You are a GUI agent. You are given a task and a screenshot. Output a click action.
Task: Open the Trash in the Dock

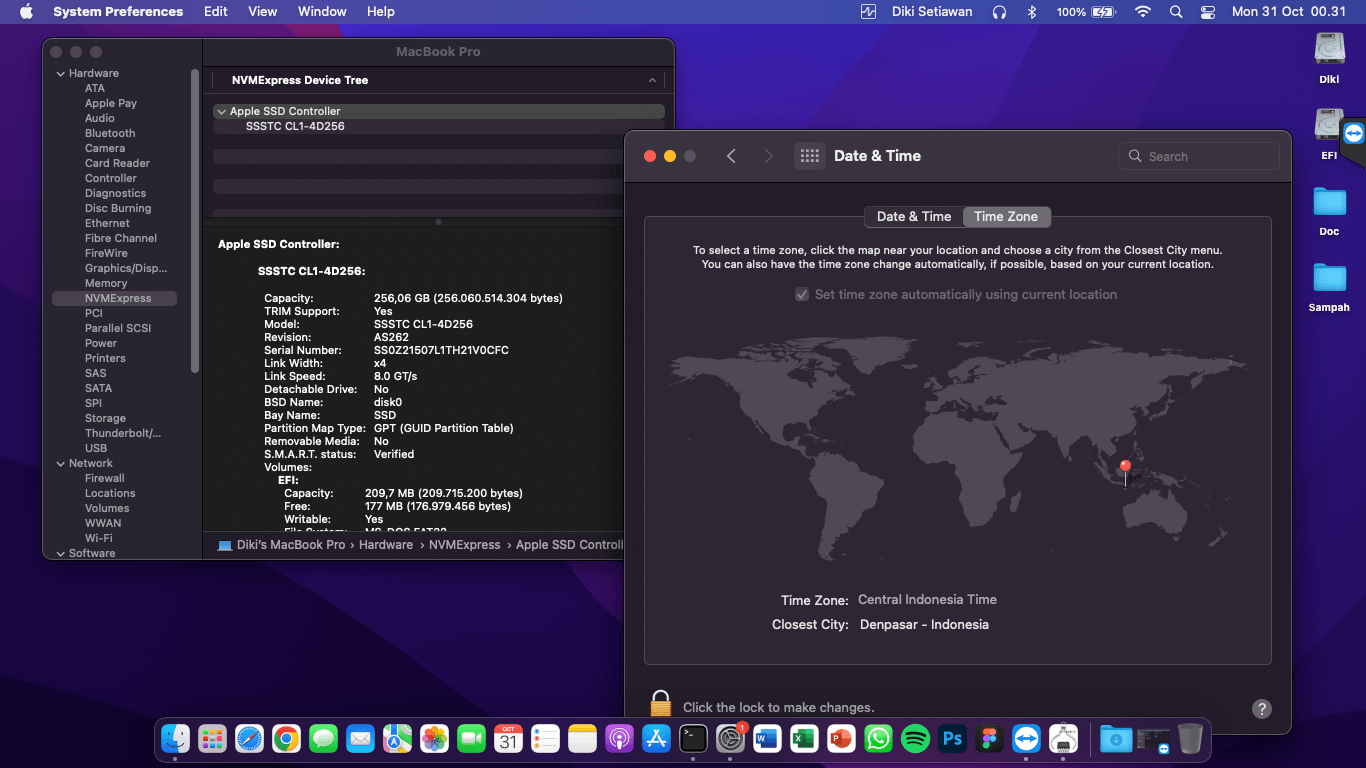click(1190, 739)
